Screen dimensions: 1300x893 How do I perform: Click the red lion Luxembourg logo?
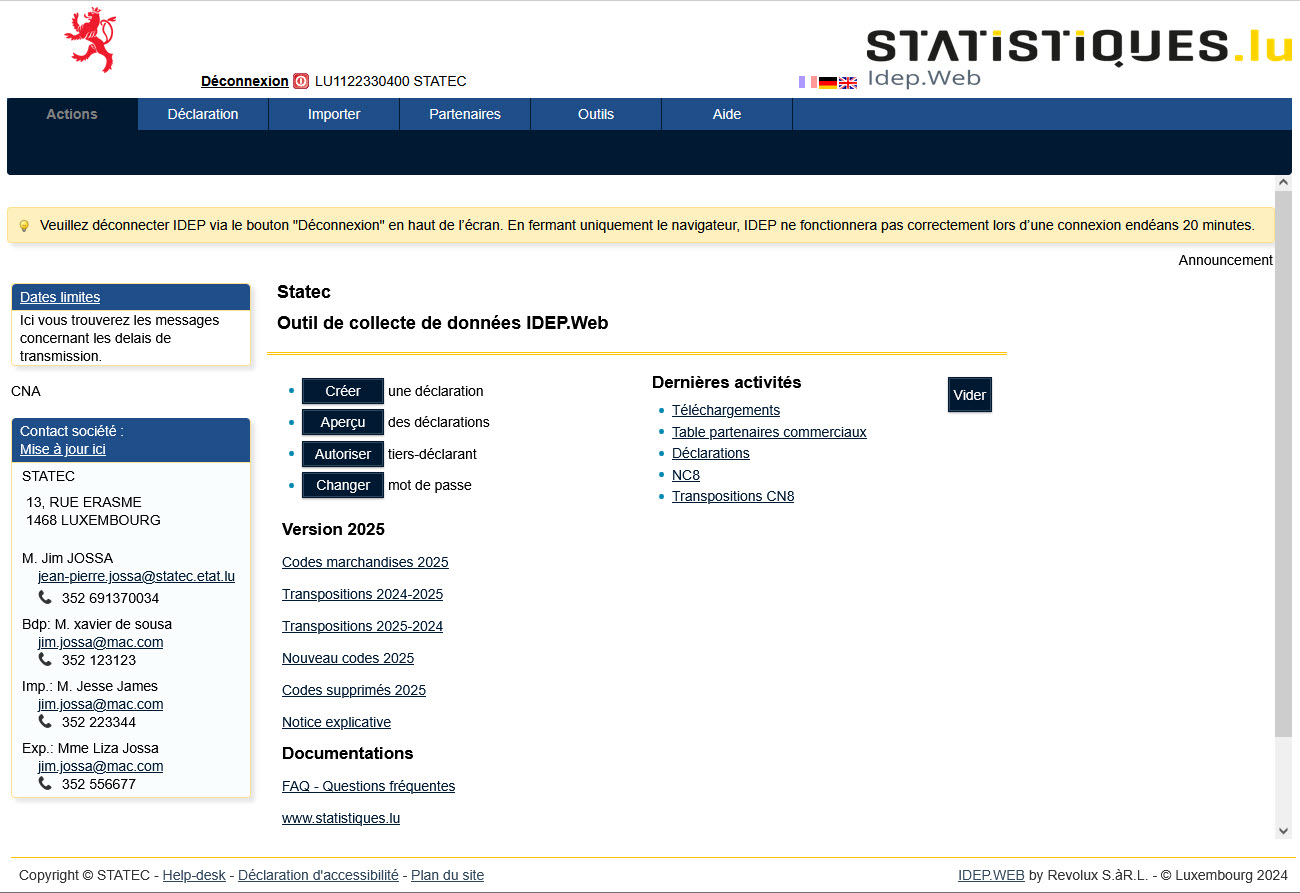tap(90, 40)
